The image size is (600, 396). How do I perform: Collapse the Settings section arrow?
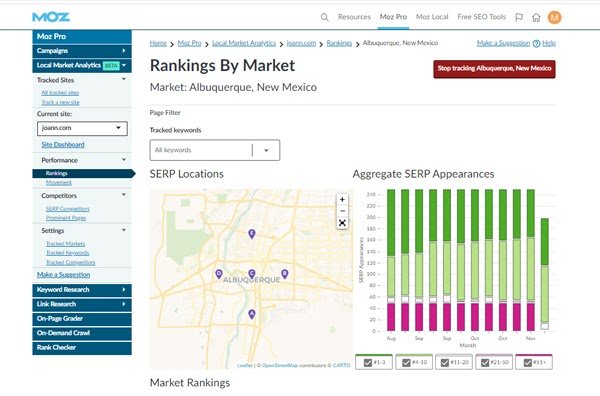[124, 230]
